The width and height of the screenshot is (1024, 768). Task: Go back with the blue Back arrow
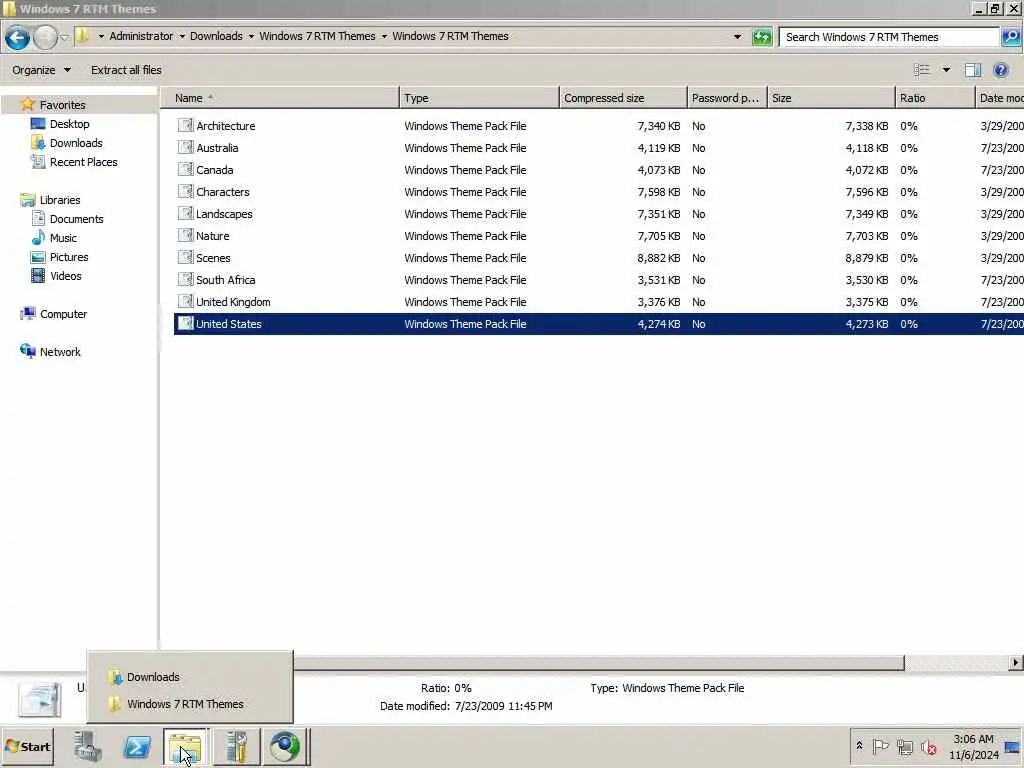point(17,37)
